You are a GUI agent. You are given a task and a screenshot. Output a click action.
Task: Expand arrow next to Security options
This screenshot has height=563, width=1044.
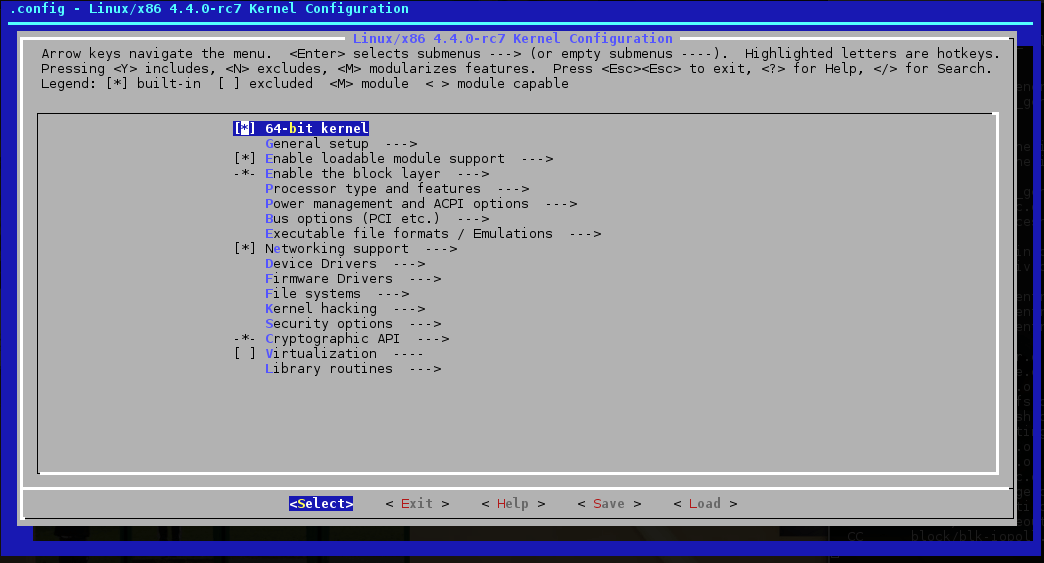(x=425, y=323)
